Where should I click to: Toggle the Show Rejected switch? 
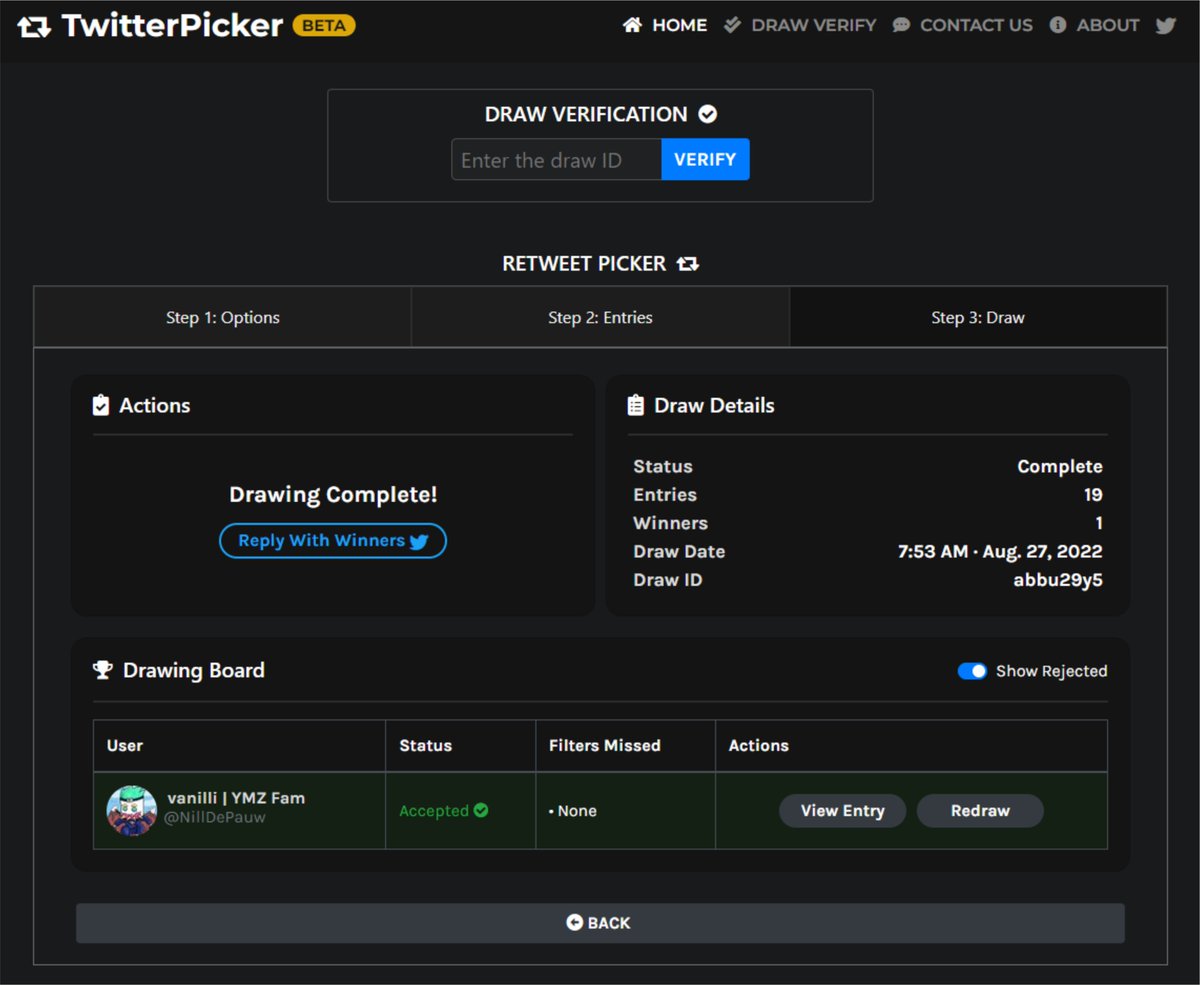972,671
